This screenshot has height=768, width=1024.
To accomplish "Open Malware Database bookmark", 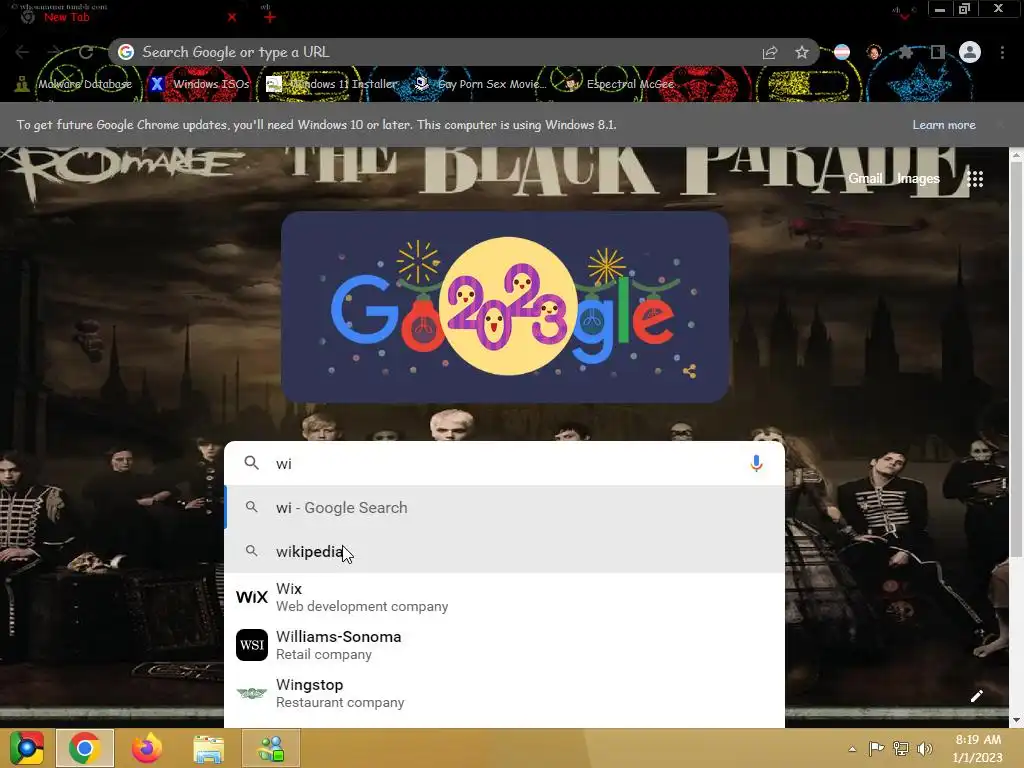I will pos(74,84).
